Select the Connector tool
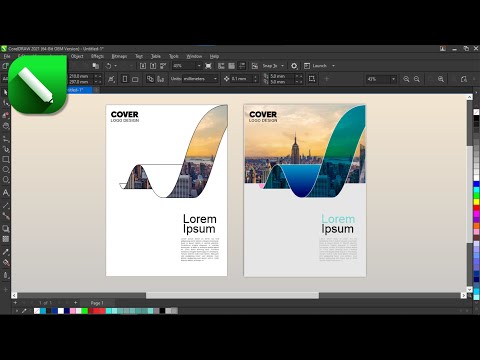The image size is (480, 360). (x=6, y=216)
